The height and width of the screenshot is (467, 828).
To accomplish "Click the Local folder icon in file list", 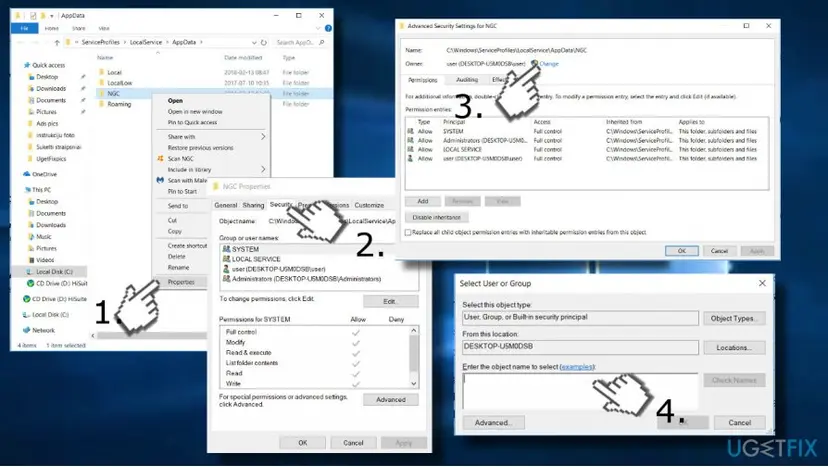I will pyautogui.click(x=101, y=72).
